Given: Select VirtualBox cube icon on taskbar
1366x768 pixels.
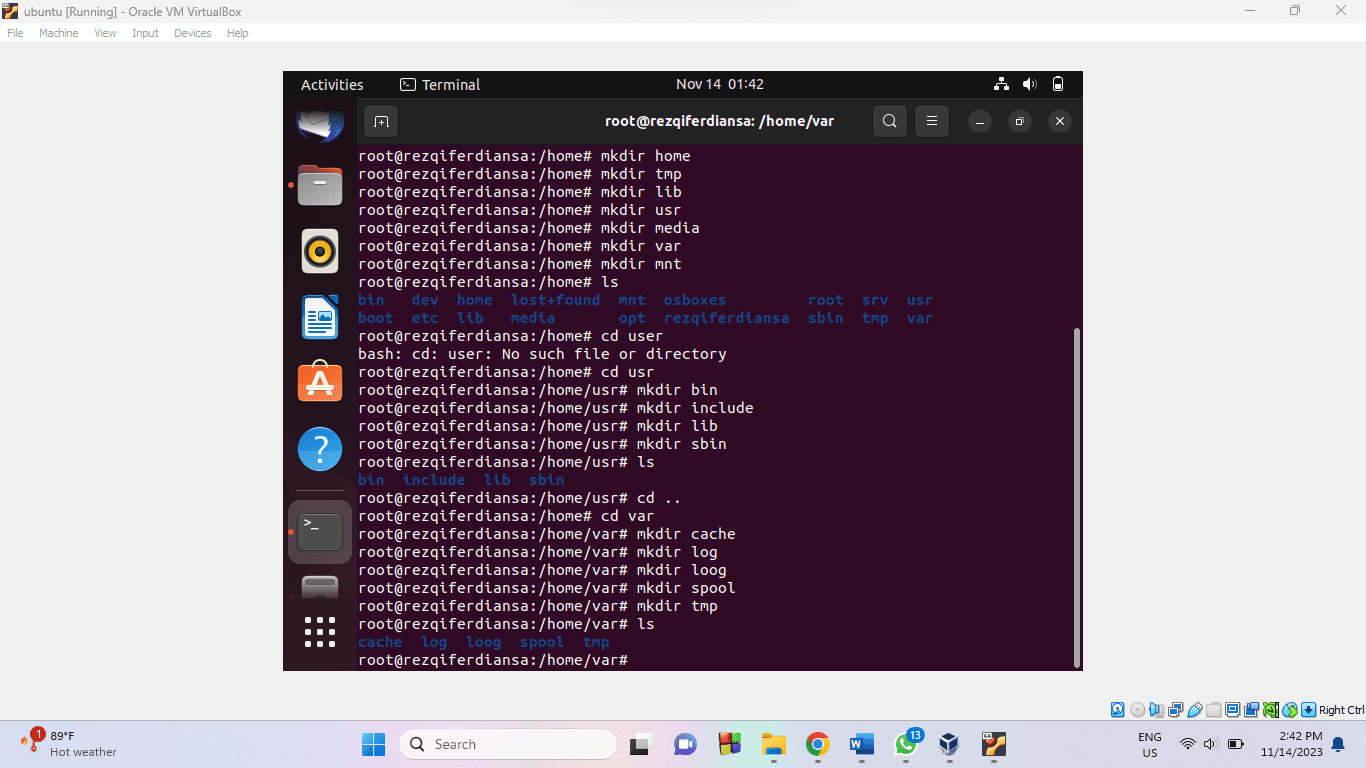Looking at the screenshot, I should click(949, 744).
